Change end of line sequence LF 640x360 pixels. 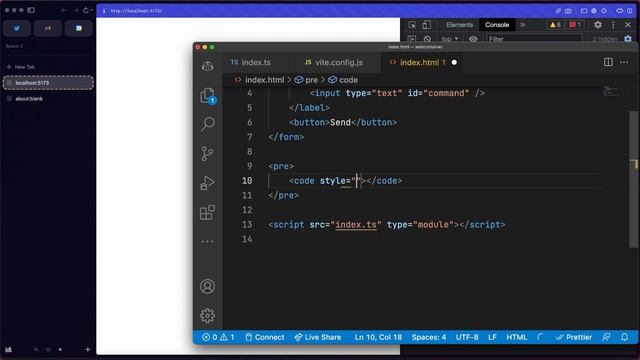click(492, 337)
